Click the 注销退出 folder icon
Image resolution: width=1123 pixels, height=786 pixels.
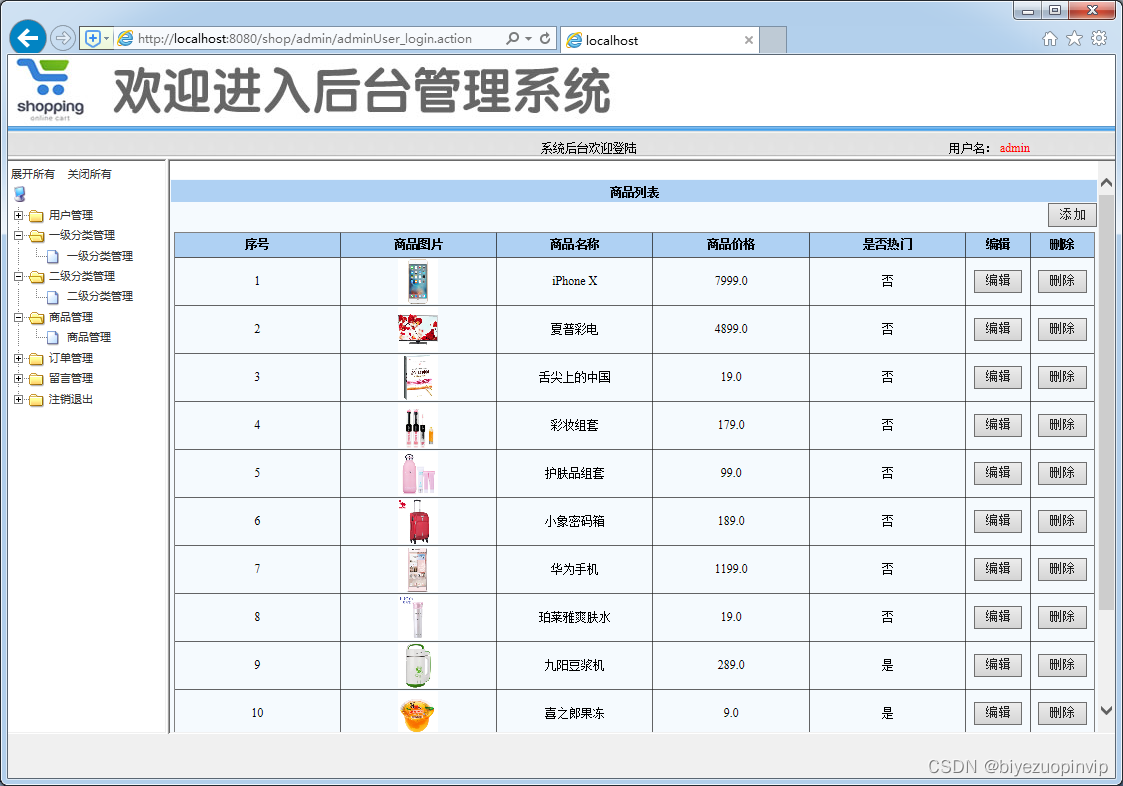(37, 400)
